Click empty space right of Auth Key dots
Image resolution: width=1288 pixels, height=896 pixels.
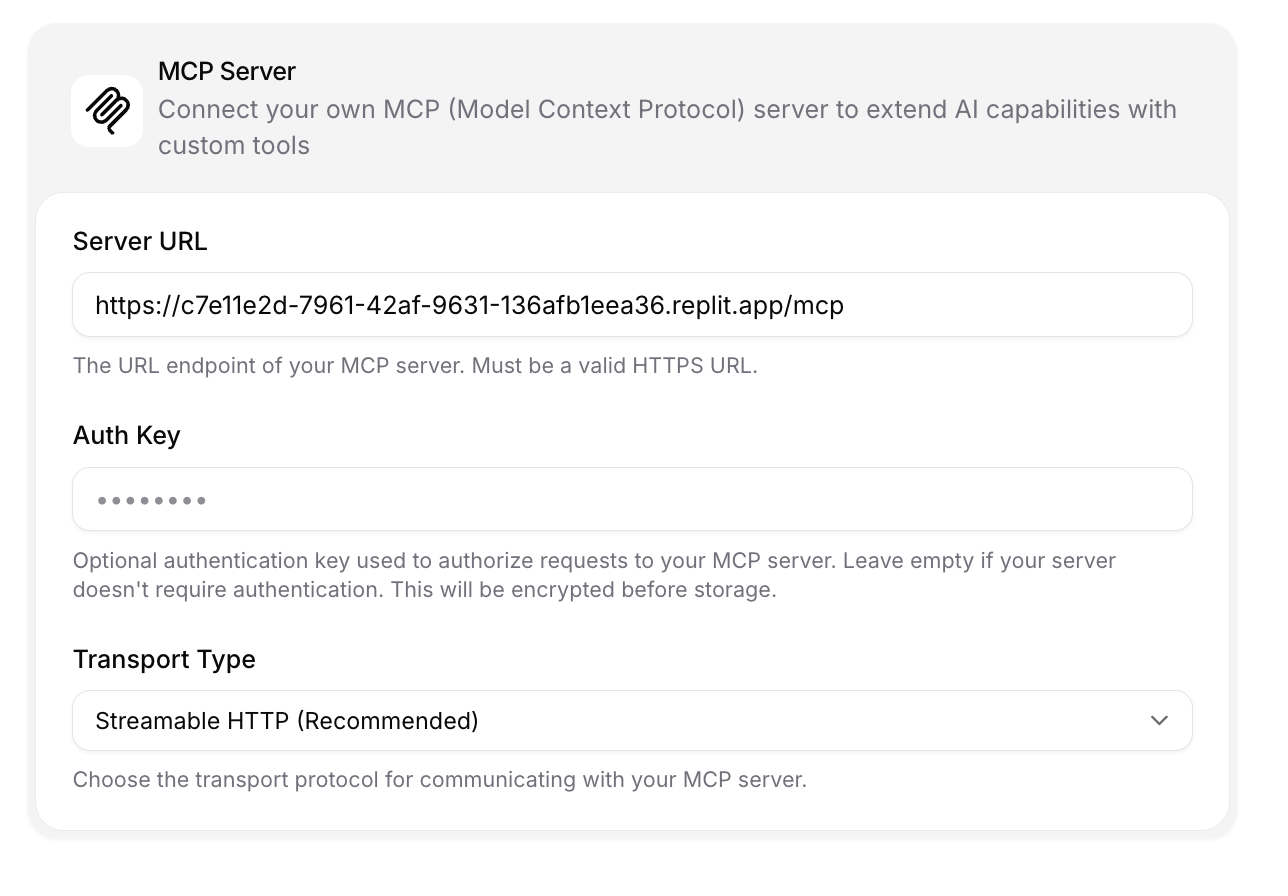[x=700, y=499]
